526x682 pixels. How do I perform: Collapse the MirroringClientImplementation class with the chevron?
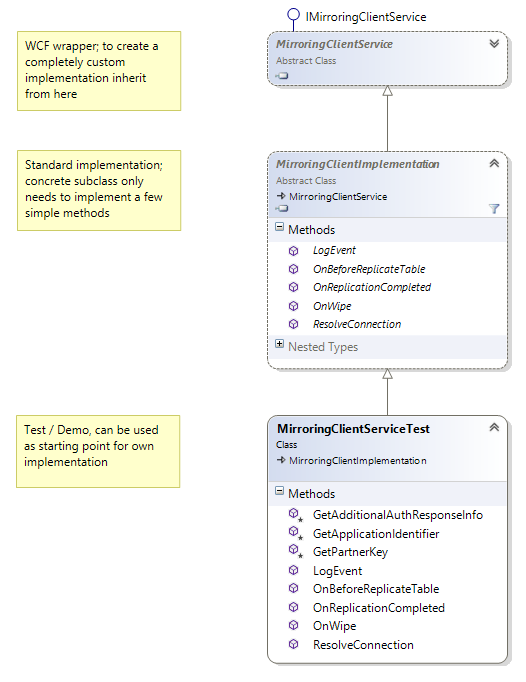click(494, 163)
